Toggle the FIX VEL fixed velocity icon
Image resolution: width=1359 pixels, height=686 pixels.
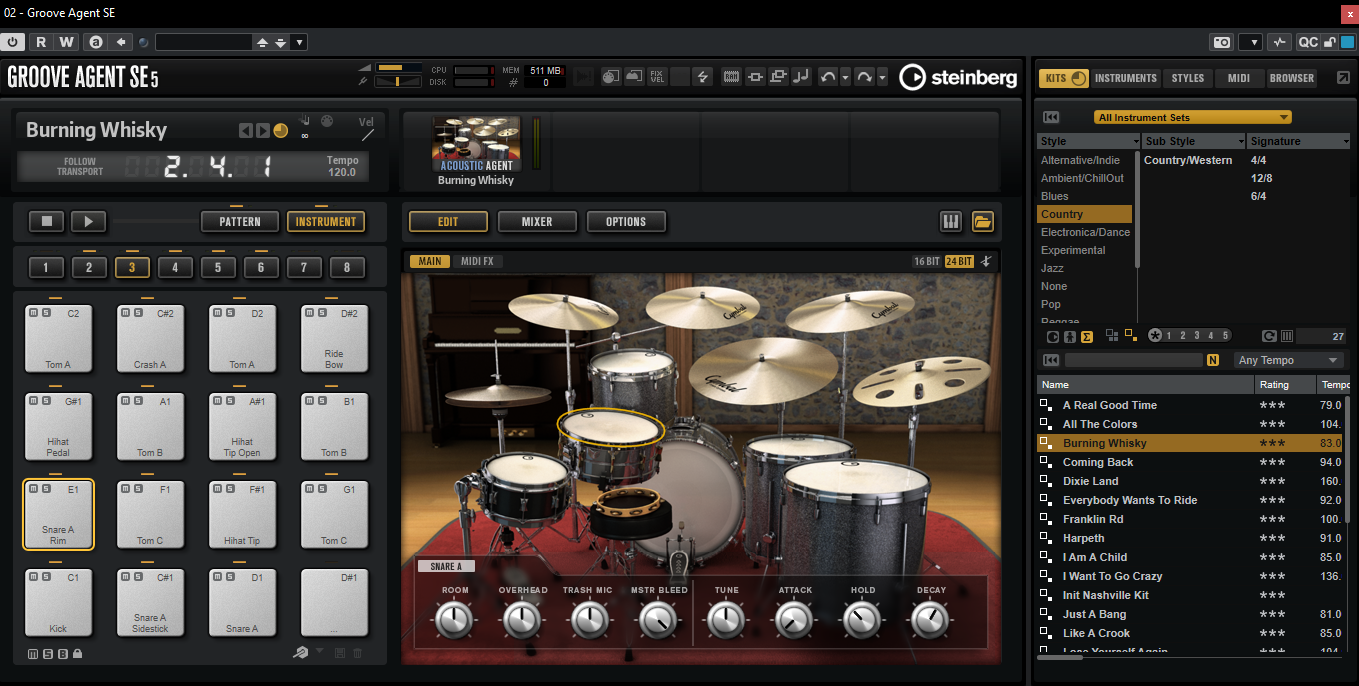(x=657, y=76)
